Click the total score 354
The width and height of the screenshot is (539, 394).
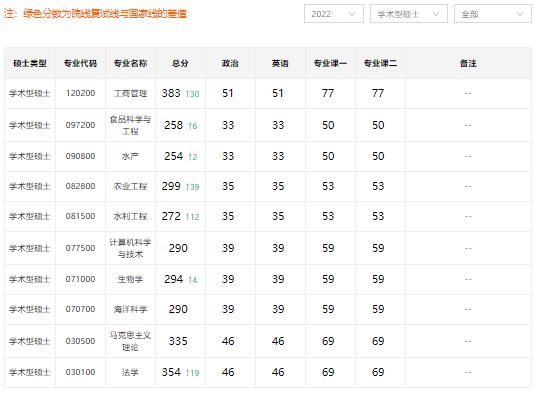171,372
